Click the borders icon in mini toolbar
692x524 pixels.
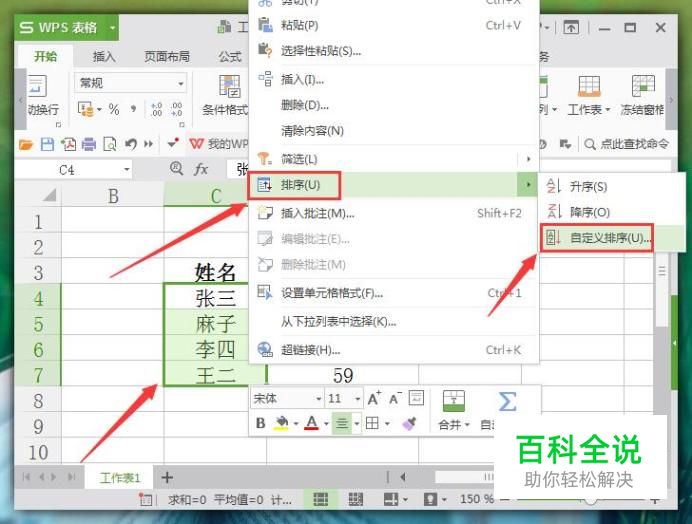click(x=372, y=423)
